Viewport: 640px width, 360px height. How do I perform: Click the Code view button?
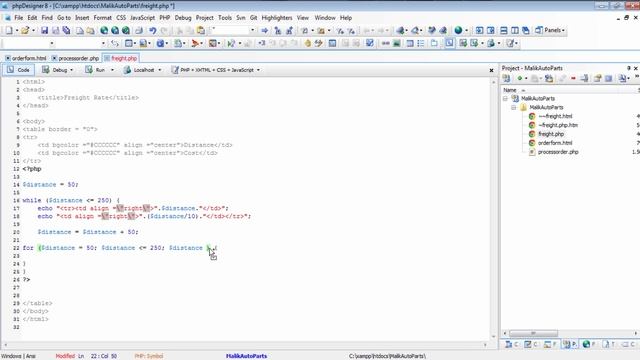click(18, 70)
